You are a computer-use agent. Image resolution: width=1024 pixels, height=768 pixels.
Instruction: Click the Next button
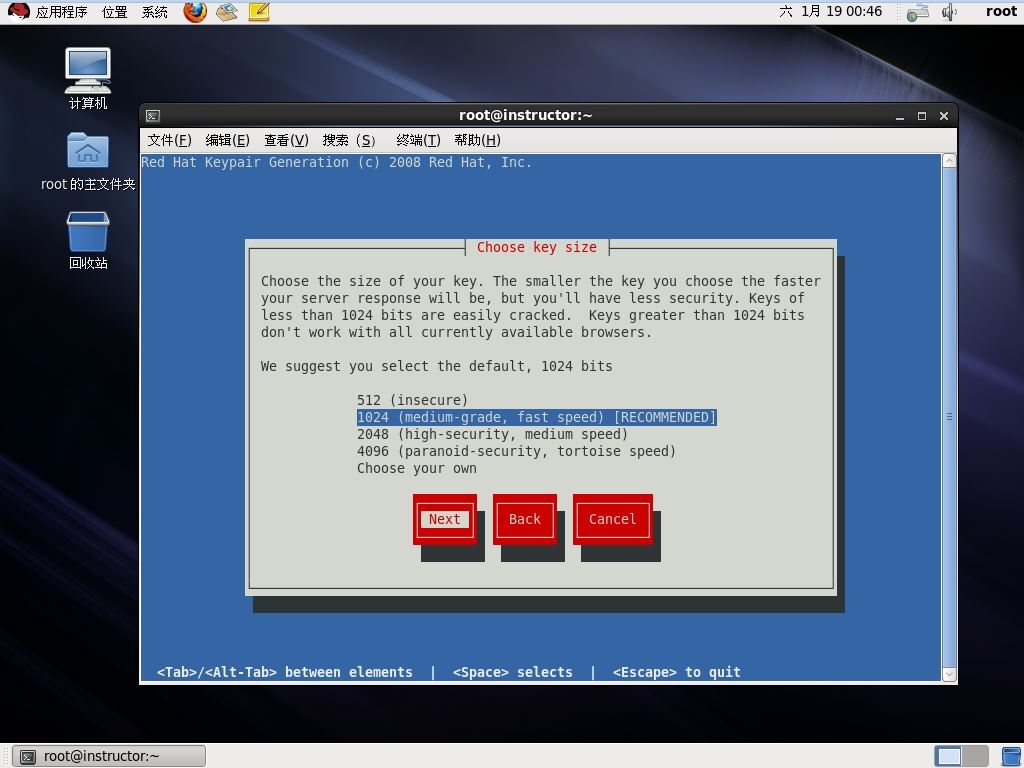(x=445, y=519)
